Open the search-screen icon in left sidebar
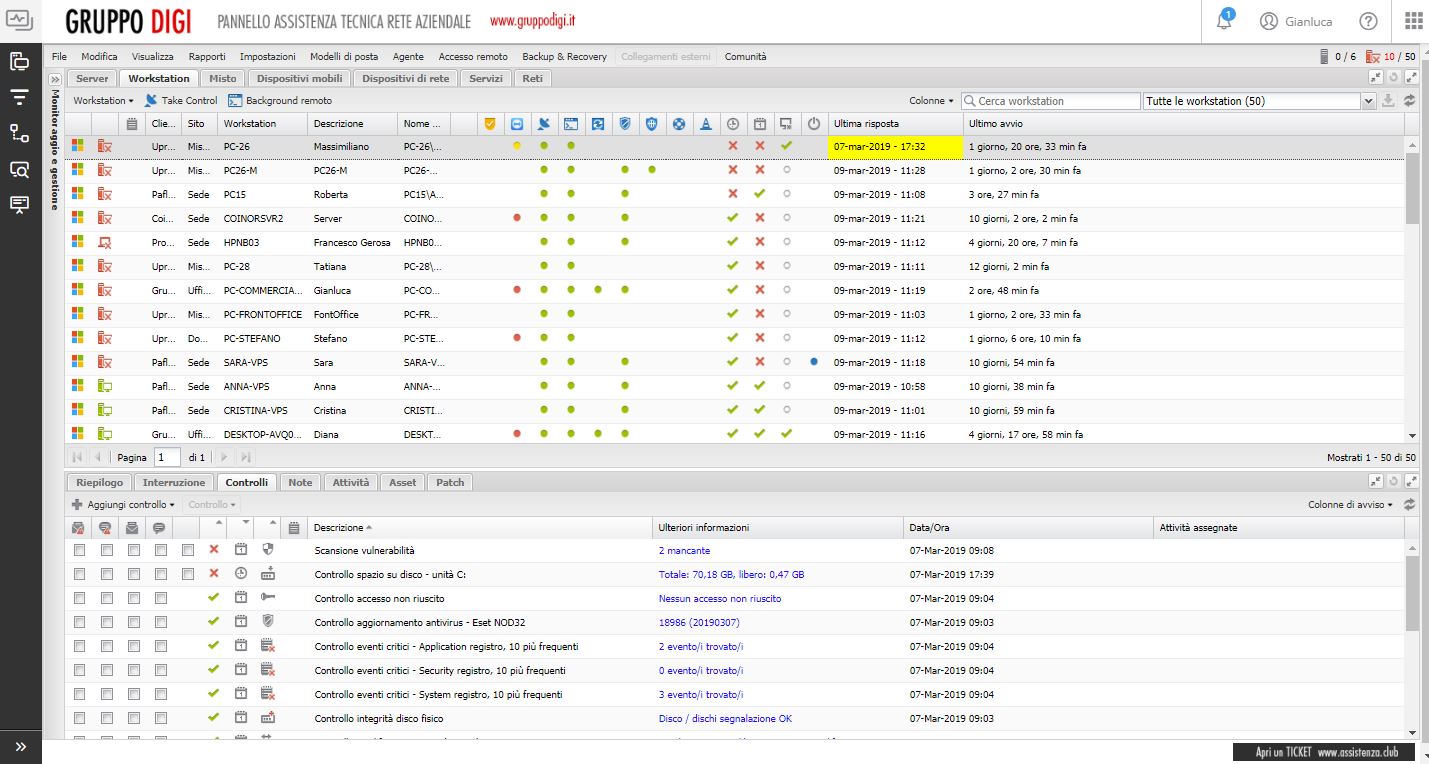Viewport: 1429px width, 764px height. tap(20, 168)
